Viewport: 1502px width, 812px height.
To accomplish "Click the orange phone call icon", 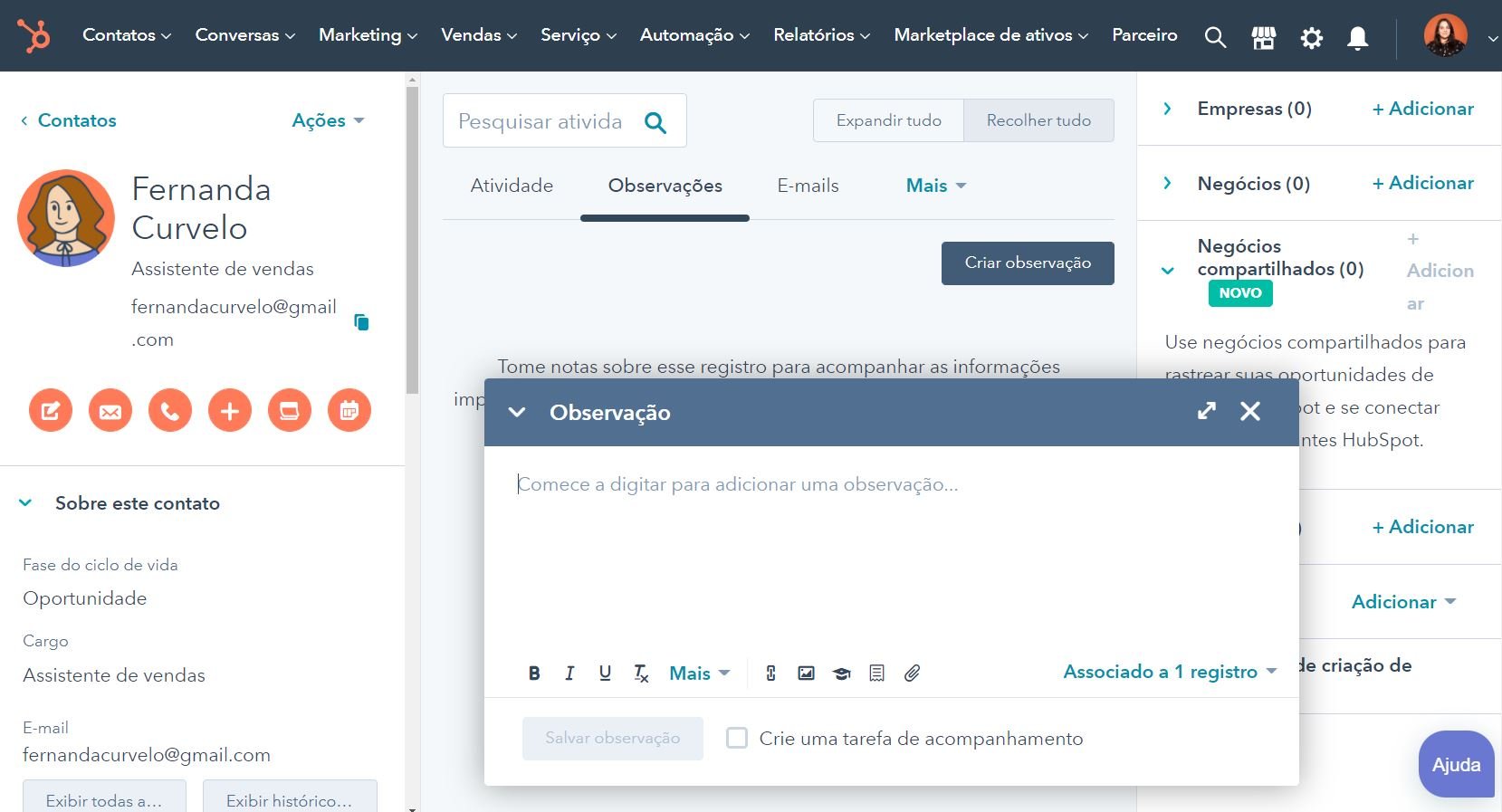I will point(170,411).
